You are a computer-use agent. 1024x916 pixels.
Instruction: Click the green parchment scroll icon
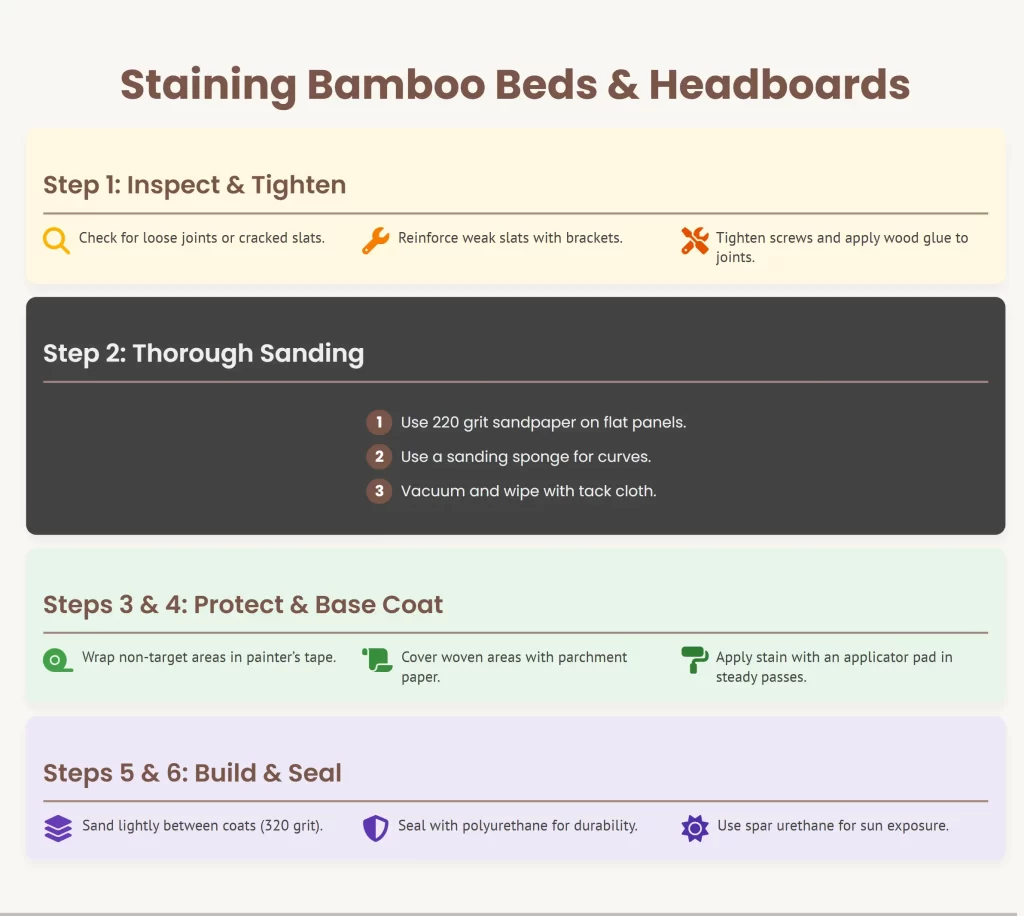pos(376,660)
